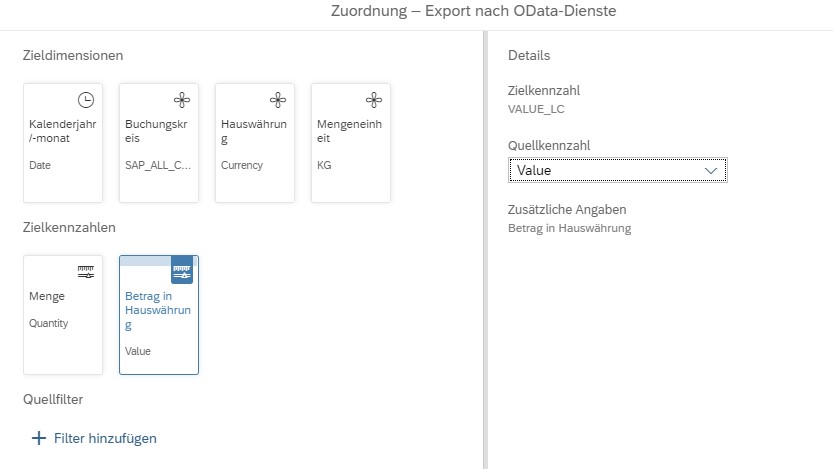Click the dimension icon on Mengeneinheit tile
The image size is (833, 469).
point(373,100)
